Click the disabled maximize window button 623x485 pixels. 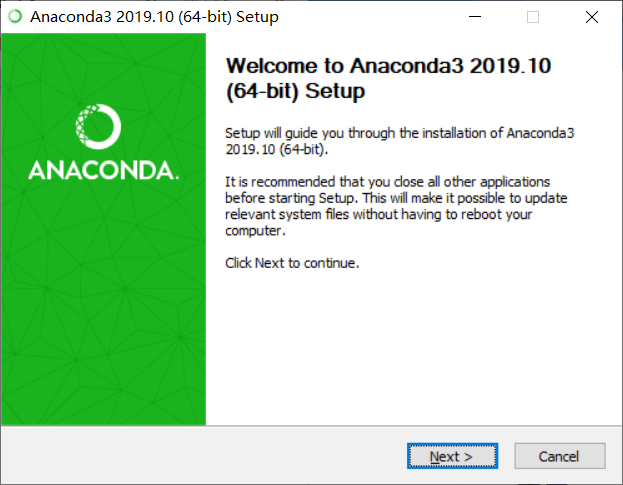(533, 17)
